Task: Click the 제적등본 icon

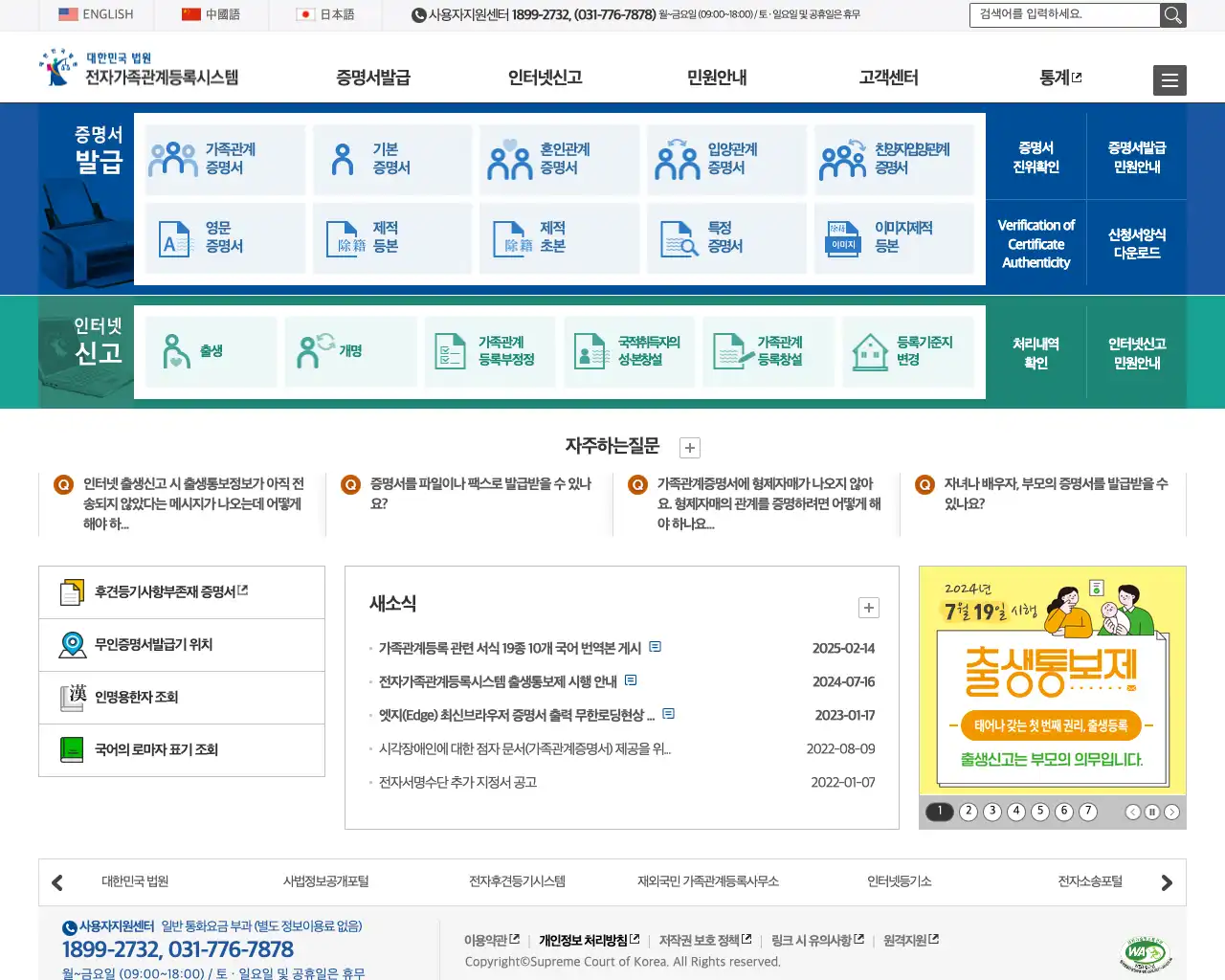Action: pos(391,238)
